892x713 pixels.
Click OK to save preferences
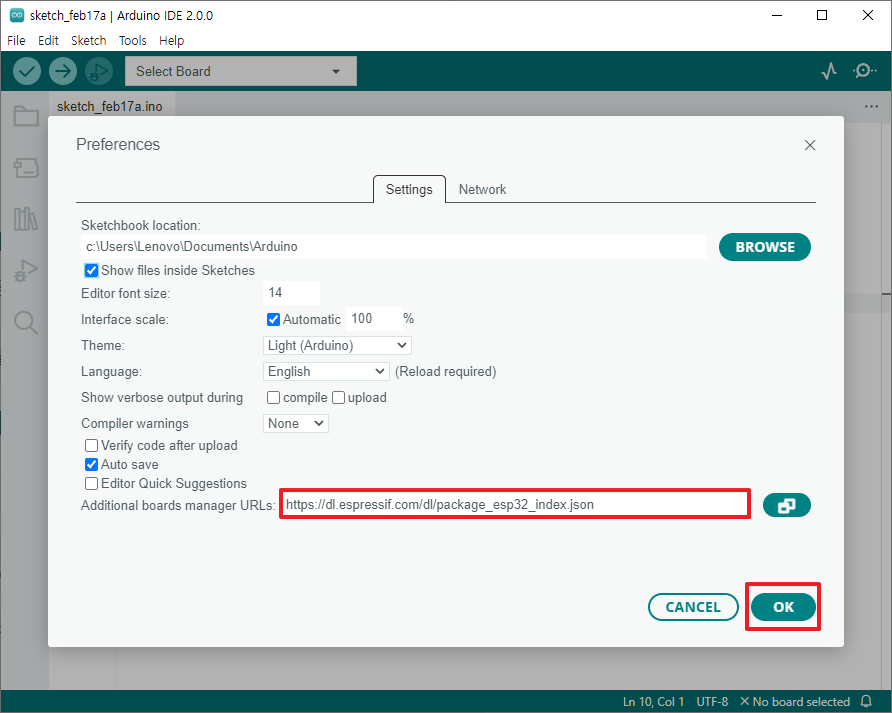click(x=783, y=607)
